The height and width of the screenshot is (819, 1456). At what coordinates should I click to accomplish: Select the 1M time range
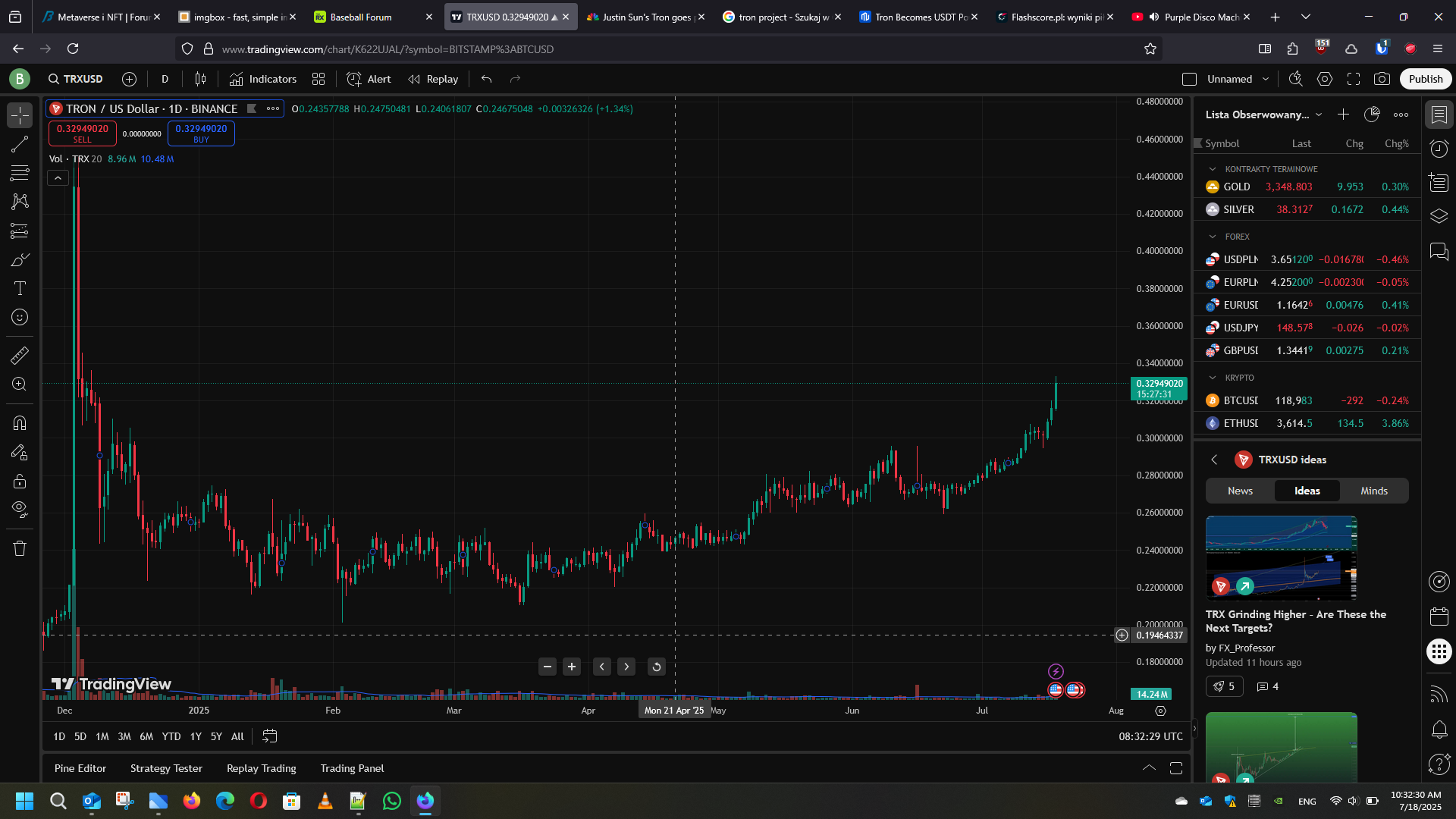(x=102, y=736)
